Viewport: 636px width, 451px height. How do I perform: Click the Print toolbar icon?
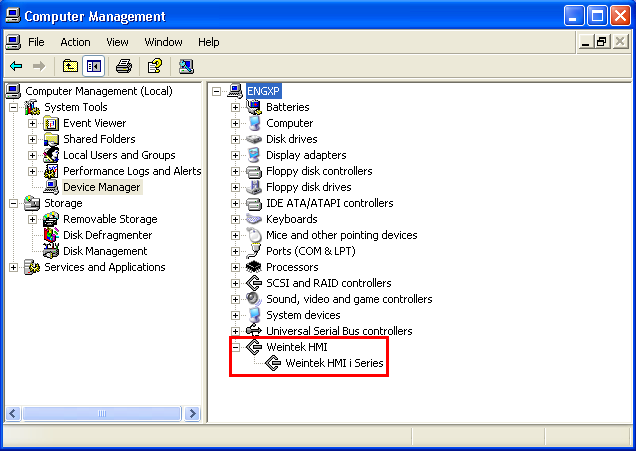[x=124, y=66]
